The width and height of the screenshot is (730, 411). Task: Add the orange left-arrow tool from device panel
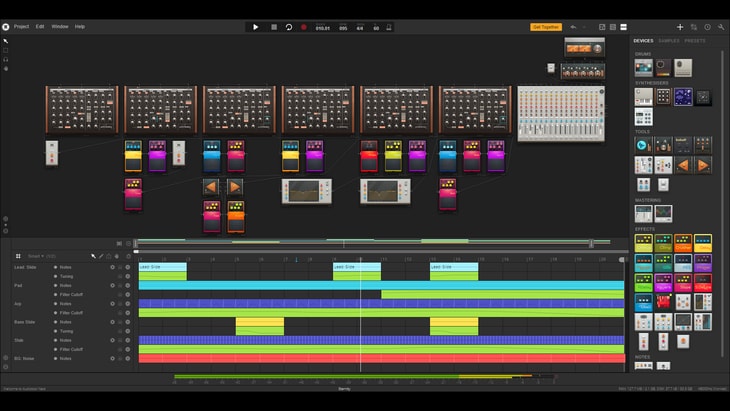(683, 165)
